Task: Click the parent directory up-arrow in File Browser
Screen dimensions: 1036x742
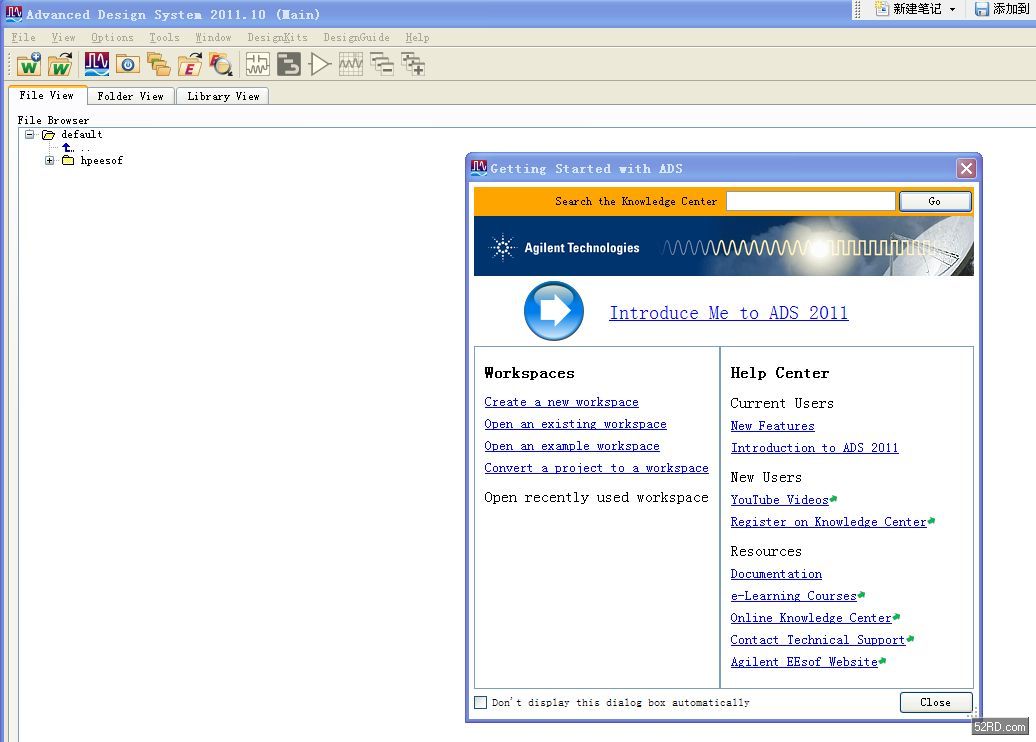Action: point(68,147)
